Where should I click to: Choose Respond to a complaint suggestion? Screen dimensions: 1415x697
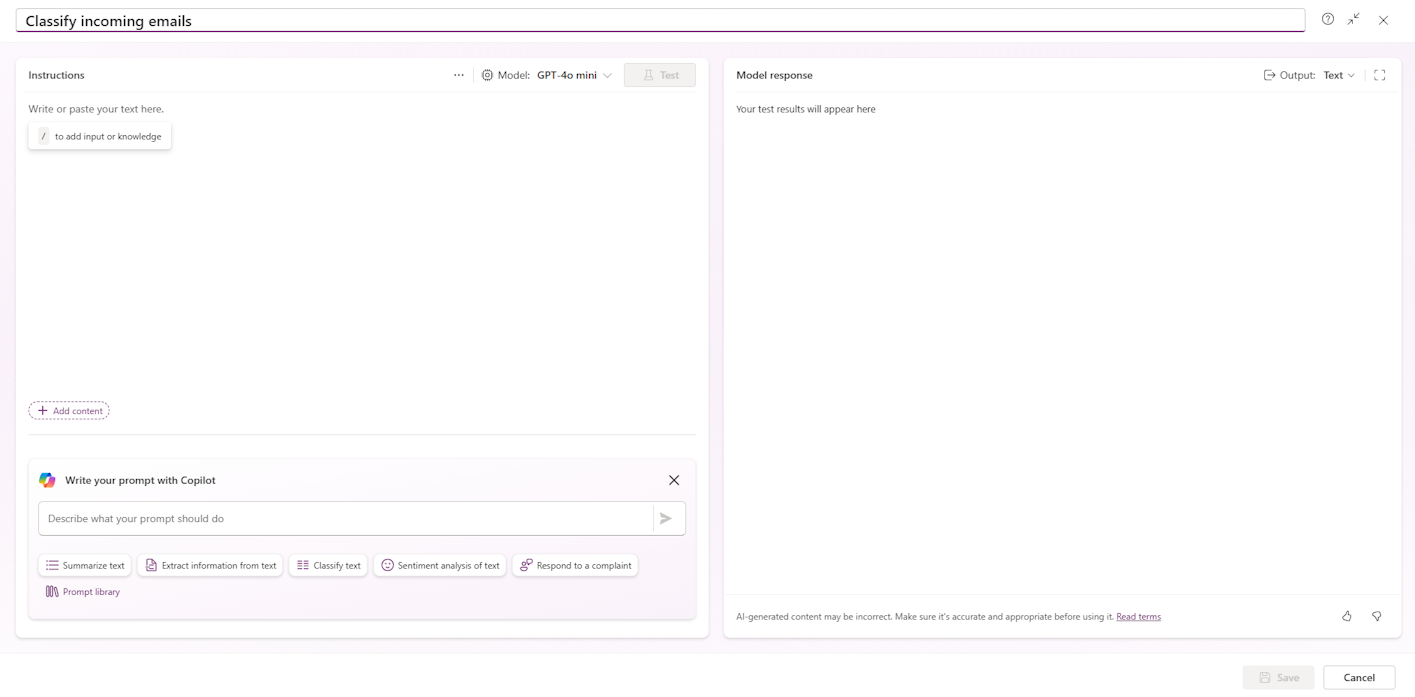[x=575, y=565]
